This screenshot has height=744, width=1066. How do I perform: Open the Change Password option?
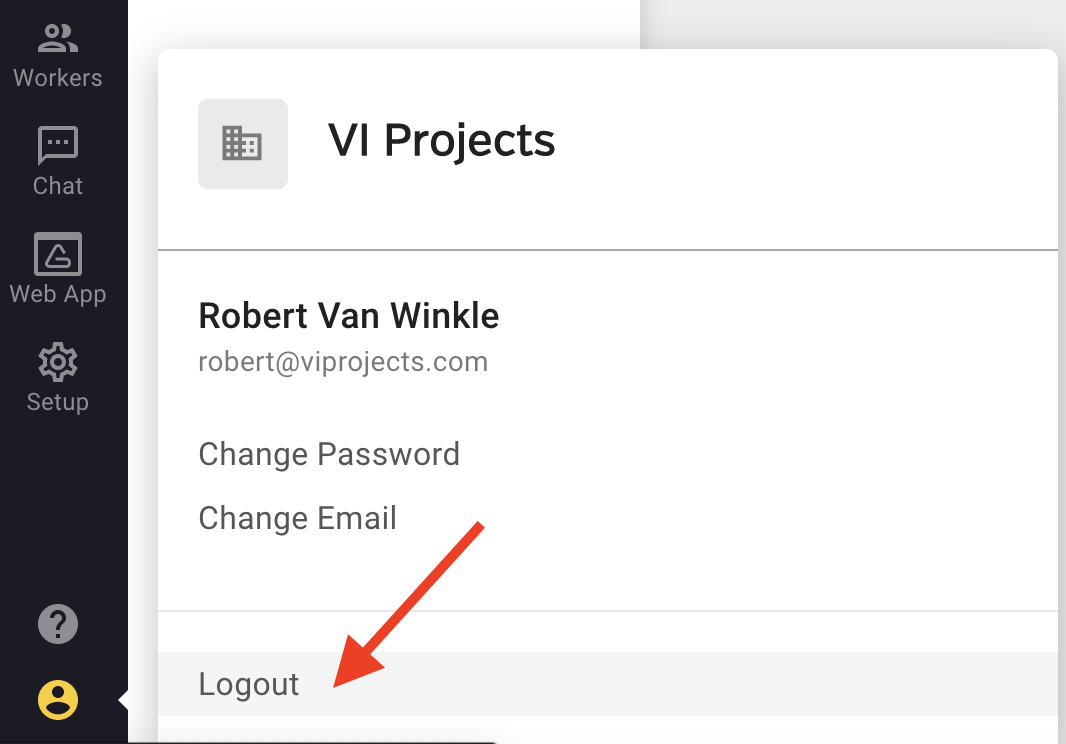(329, 454)
